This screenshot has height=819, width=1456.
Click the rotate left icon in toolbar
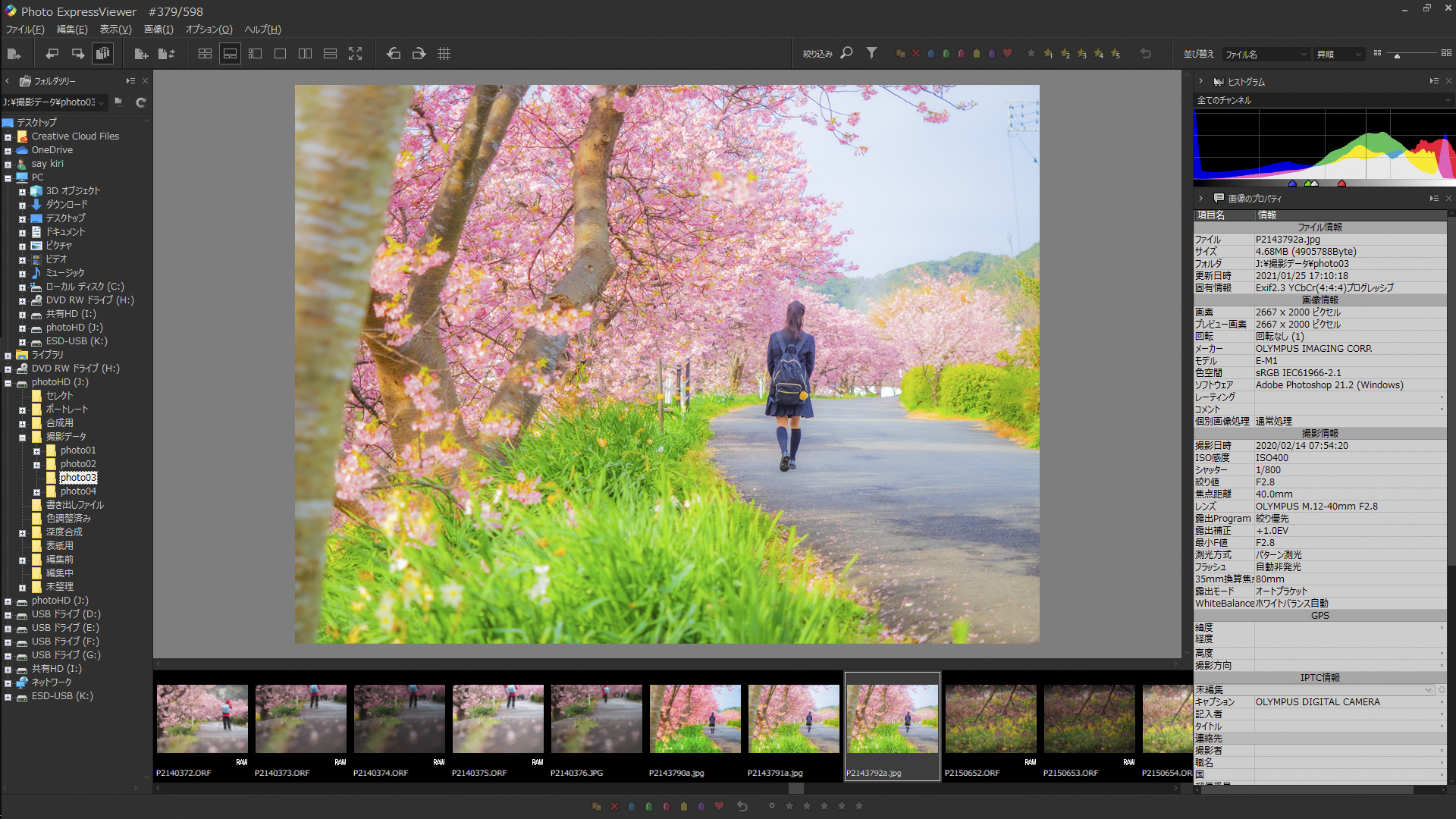pos(394,54)
